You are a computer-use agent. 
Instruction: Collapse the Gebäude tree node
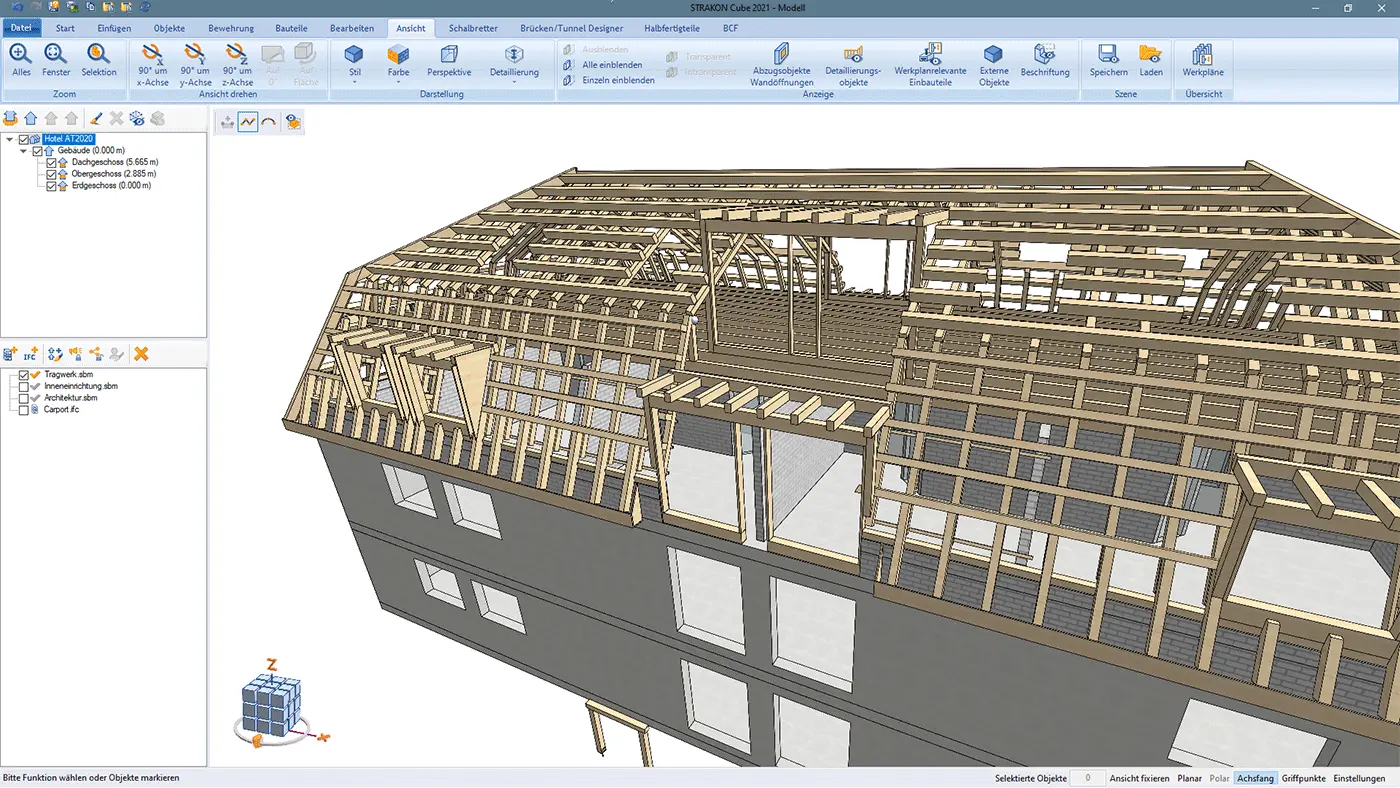pos(23,151)
